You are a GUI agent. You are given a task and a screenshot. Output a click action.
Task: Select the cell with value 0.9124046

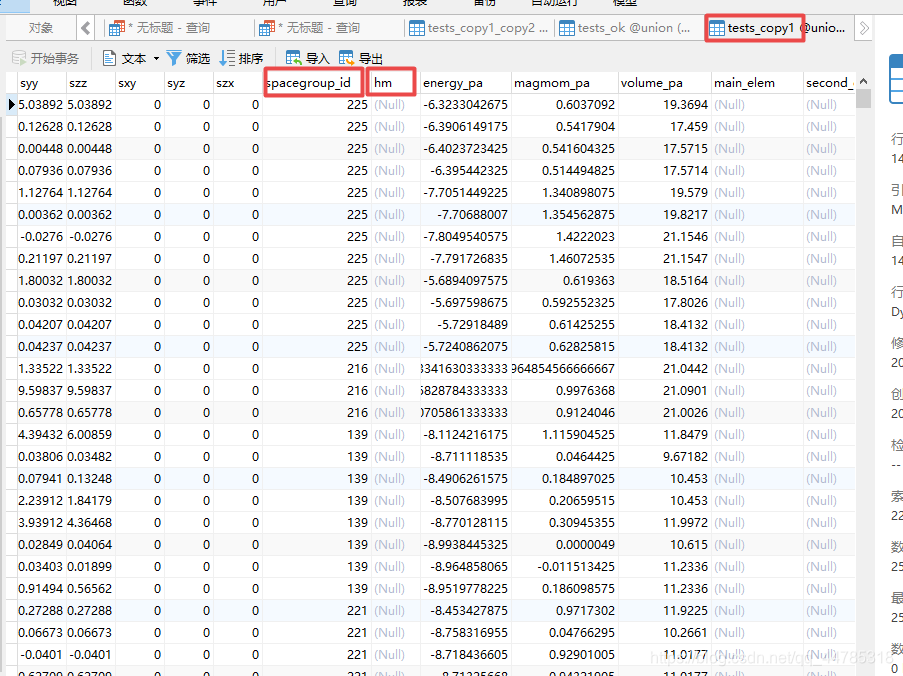(x=564, y=412)
